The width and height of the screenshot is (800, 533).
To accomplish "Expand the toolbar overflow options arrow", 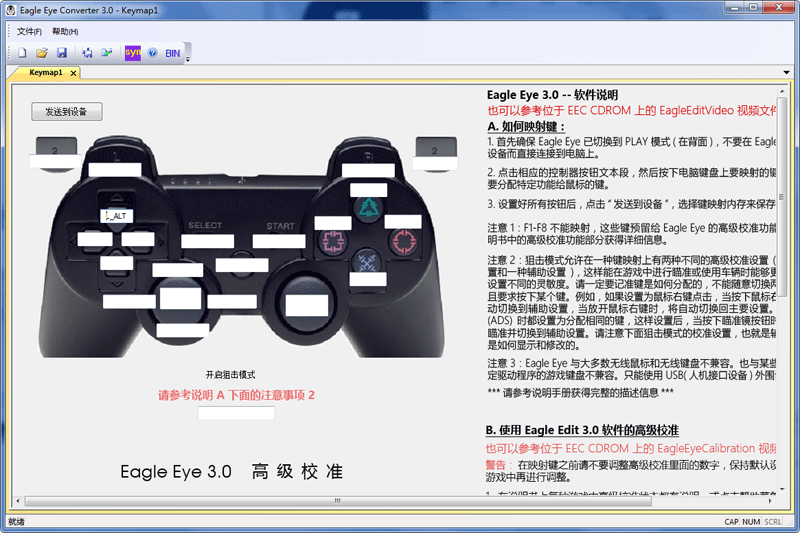I will pos(188,59).
